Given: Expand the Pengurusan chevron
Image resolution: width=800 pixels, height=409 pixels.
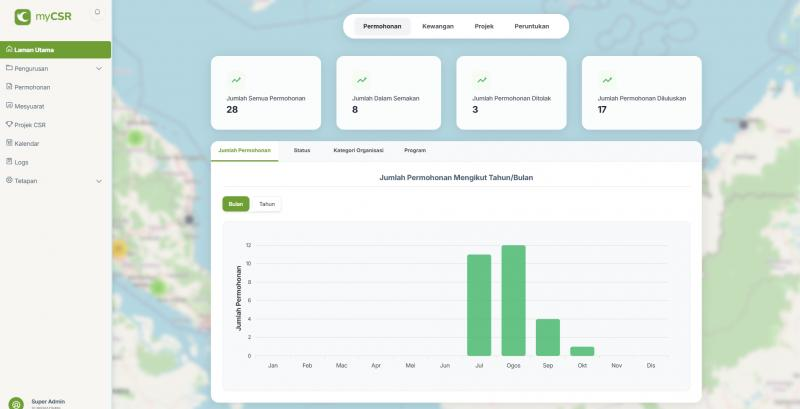Looking at the screenshot, I should (x=99, y=68).
